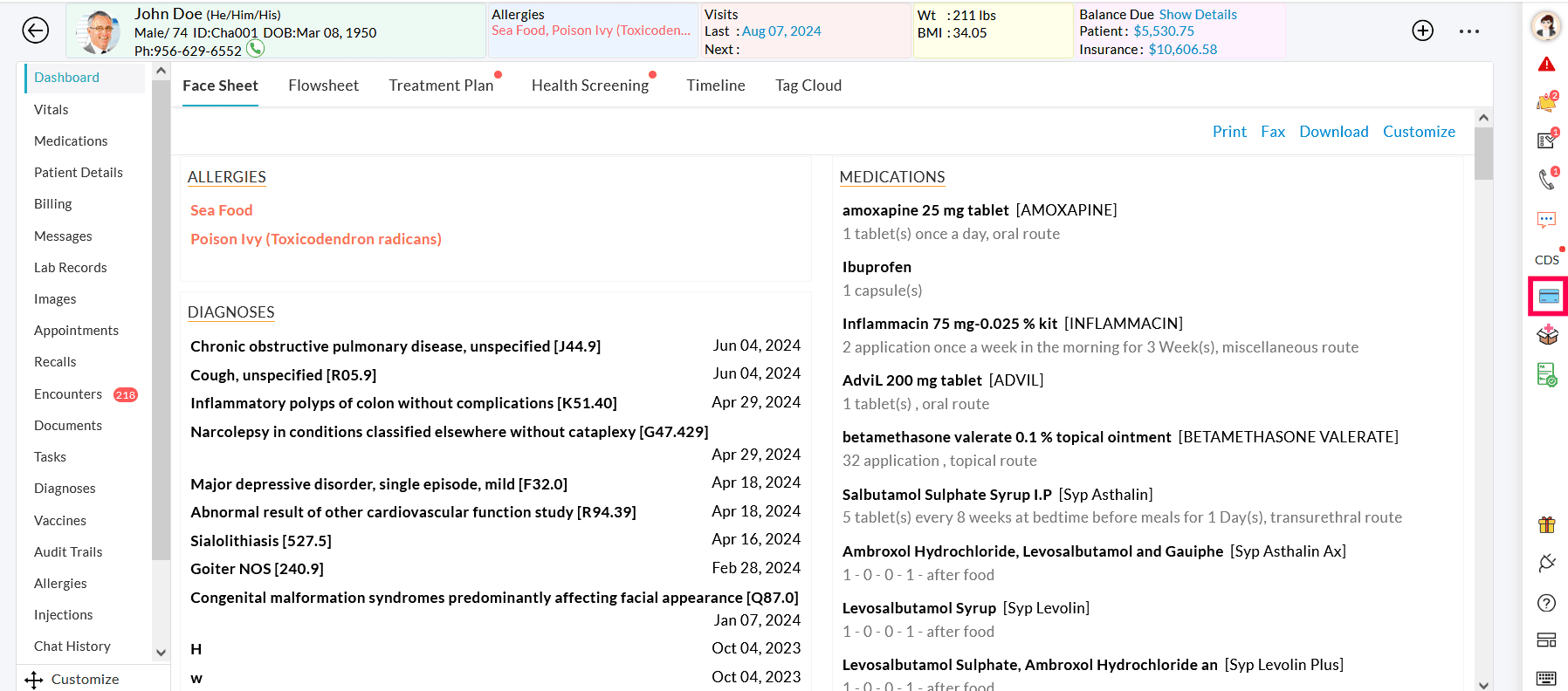Click the plus circle add icon
Image resolution: width=1568 pixels, height=691 pixels.
(x=1422, y=31)
